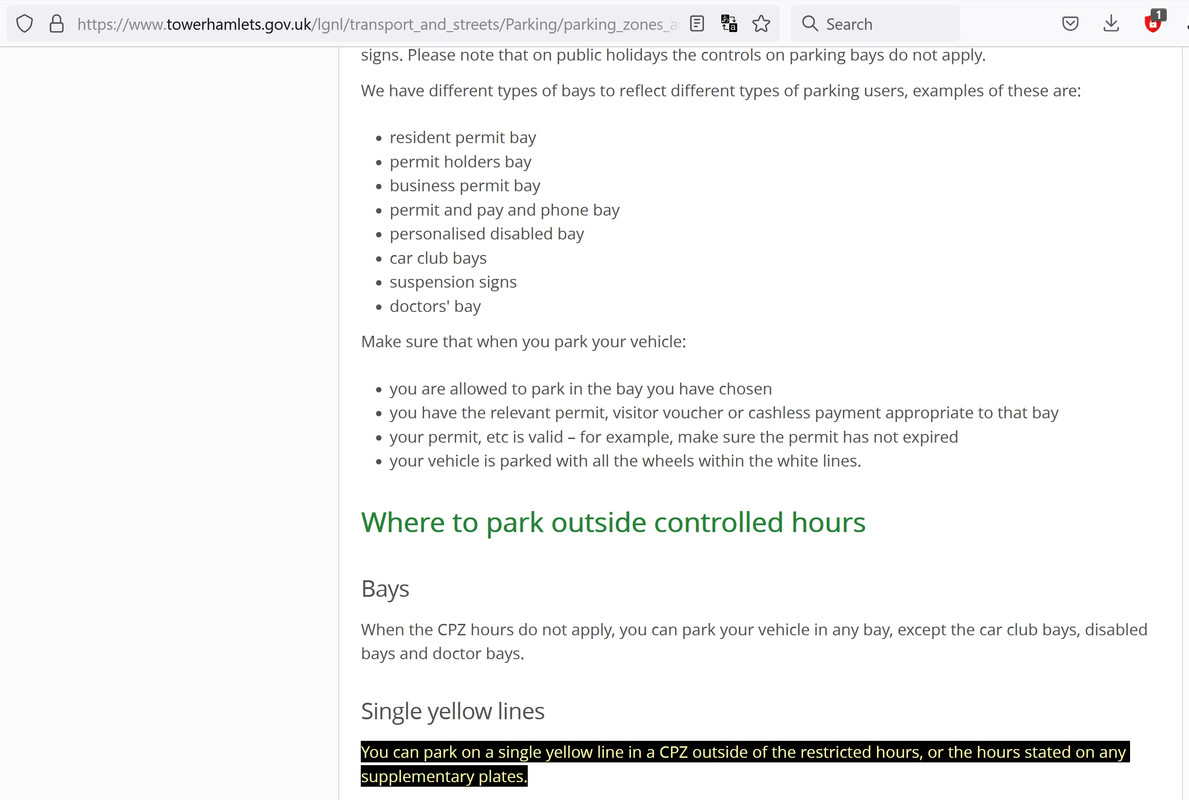1189x800 pixels.
Task: Click the tracking protection shield icon
Action: click(x=24, y=24)
